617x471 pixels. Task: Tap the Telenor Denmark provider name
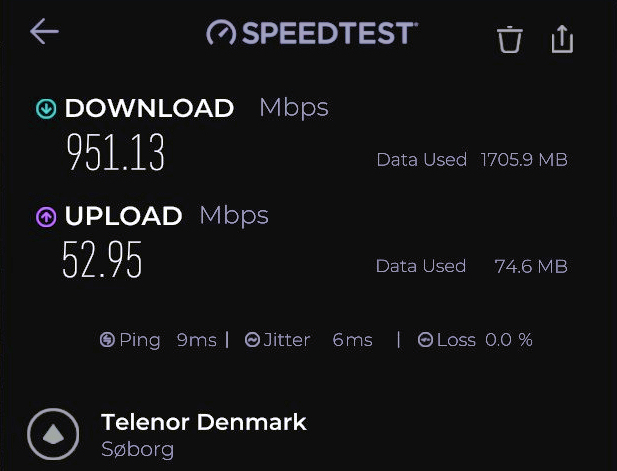point(204,422)
